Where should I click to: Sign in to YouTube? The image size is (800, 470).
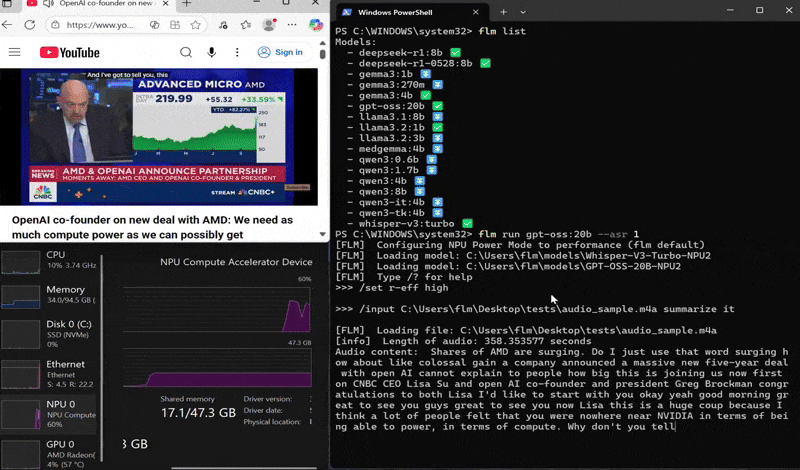click(280, 52)
